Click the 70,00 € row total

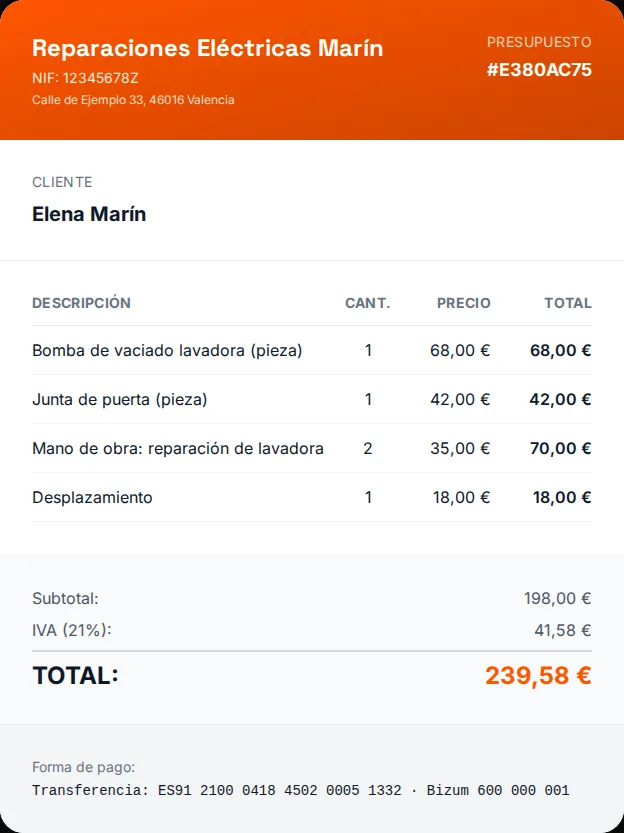[x=560, y=448]
